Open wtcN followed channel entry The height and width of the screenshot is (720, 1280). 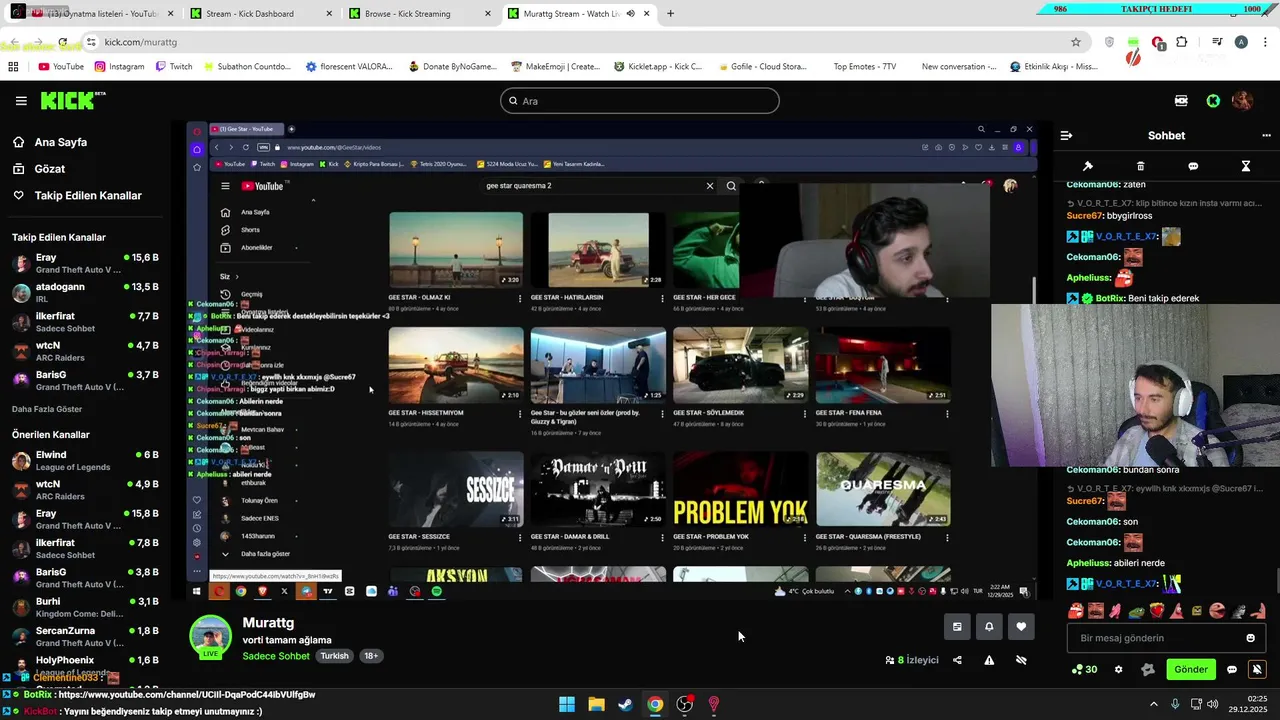point(85,351)
